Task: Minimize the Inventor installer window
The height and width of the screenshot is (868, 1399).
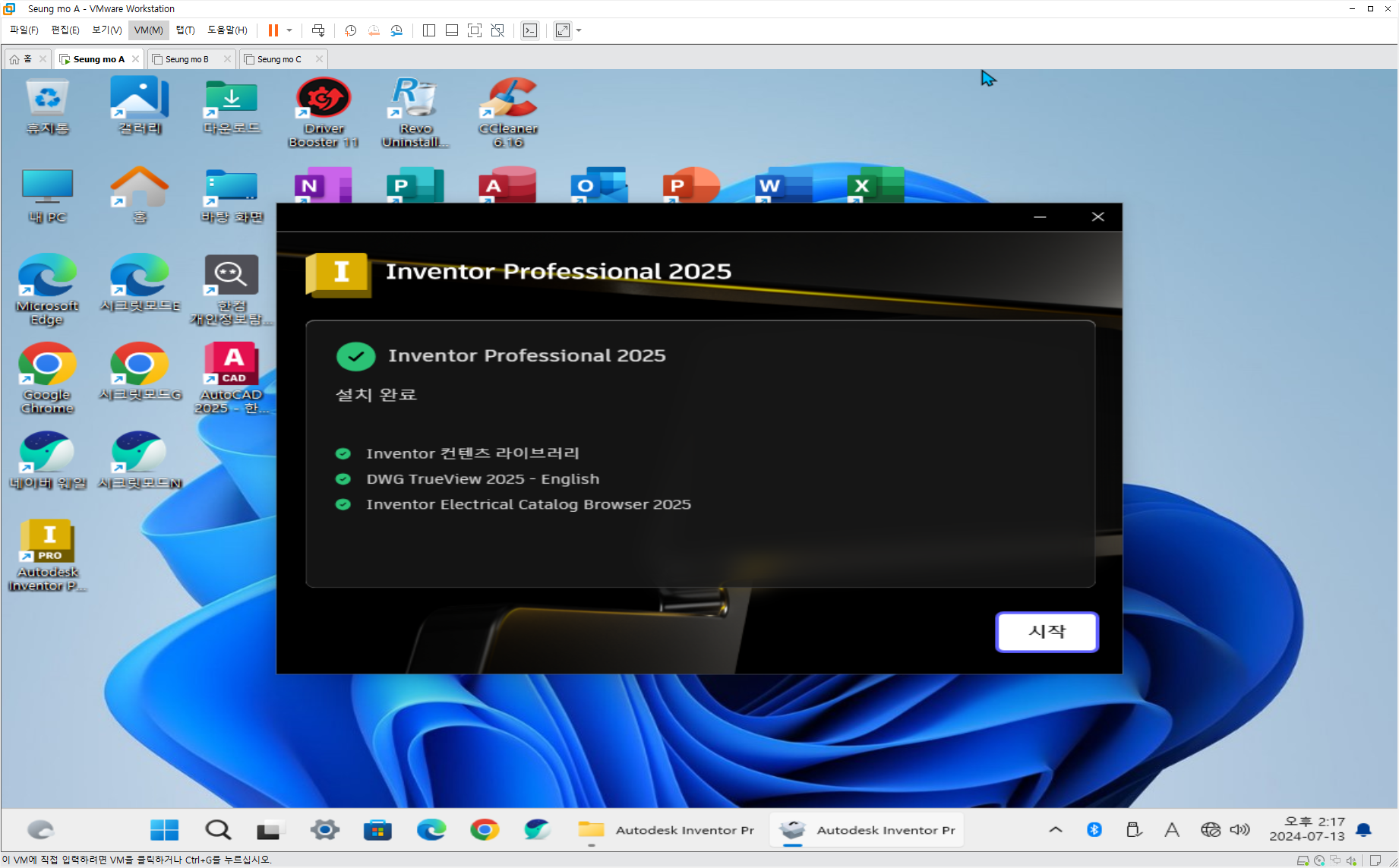Action: tap(1040, 217)
